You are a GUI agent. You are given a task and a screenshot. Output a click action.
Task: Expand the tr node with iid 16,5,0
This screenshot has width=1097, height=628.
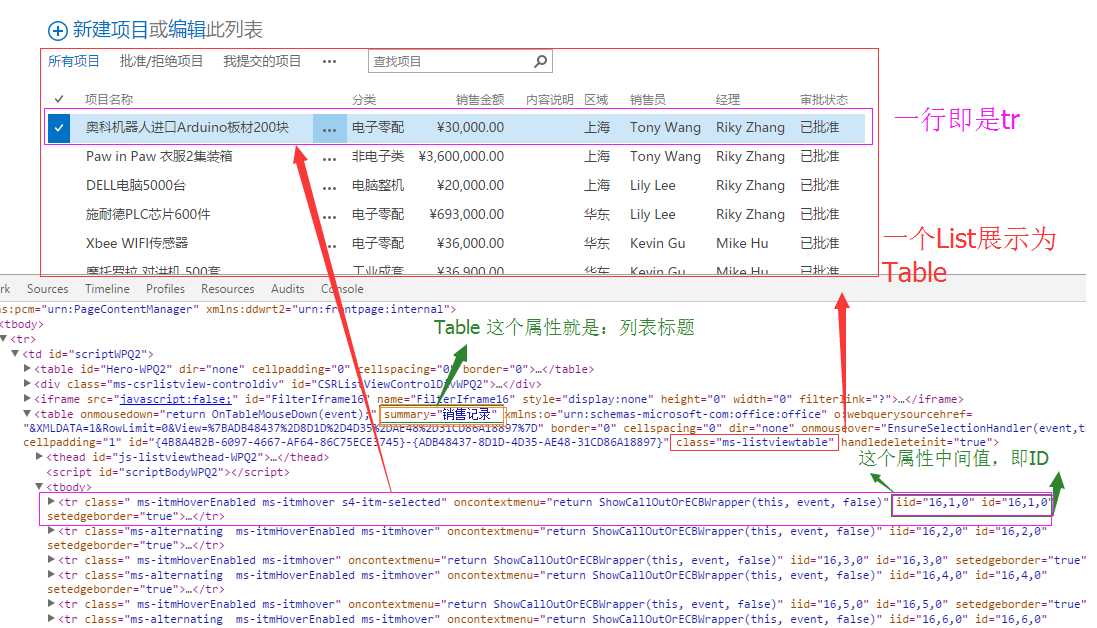coord(51,604)
